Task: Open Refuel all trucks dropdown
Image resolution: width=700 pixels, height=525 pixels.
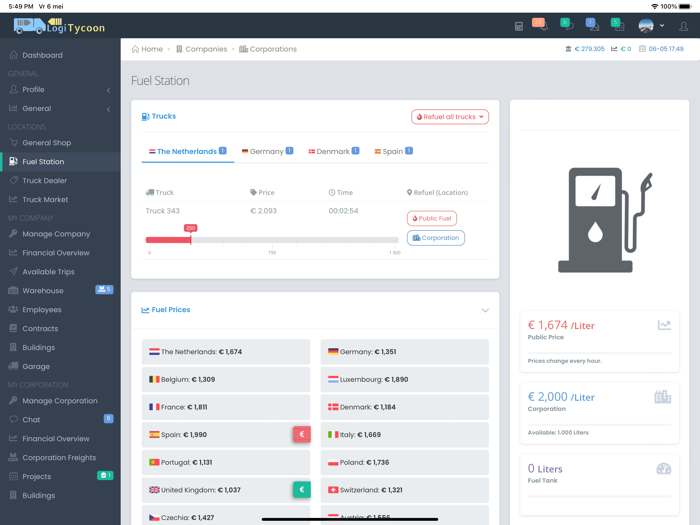Action: point(450,117)
